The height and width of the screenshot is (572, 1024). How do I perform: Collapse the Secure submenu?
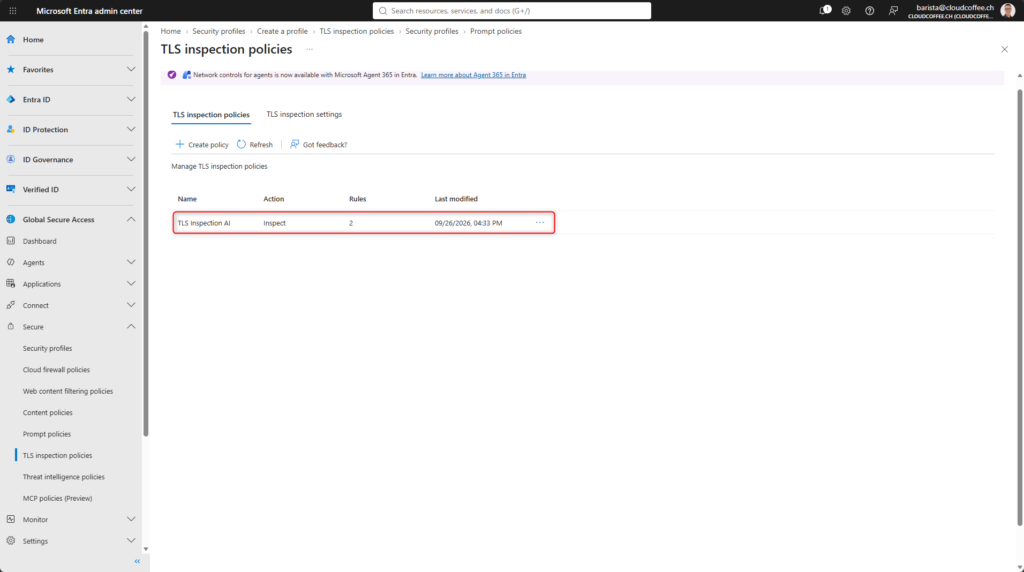131,326
